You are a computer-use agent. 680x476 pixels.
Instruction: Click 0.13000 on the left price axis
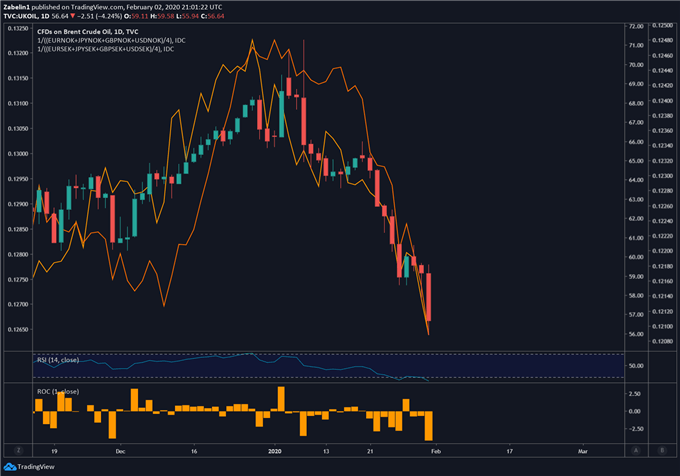pyautogui.click(x=18, y=154)
